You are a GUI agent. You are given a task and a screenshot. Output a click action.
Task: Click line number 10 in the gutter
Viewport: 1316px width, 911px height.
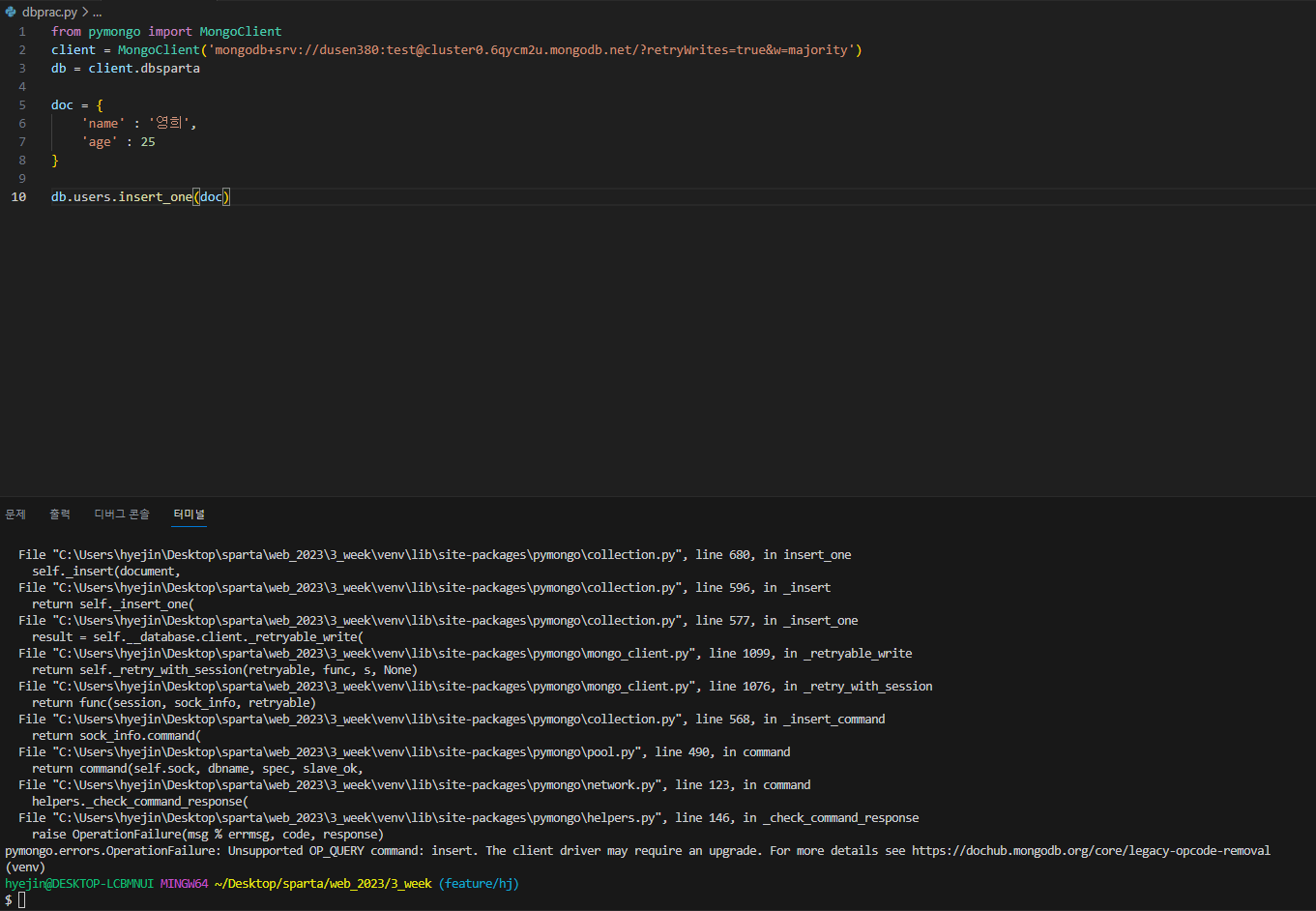[x=19, y=197]
